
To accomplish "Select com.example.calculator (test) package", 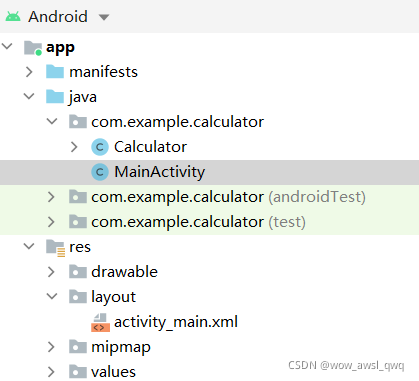I will (x=198, y=222).
